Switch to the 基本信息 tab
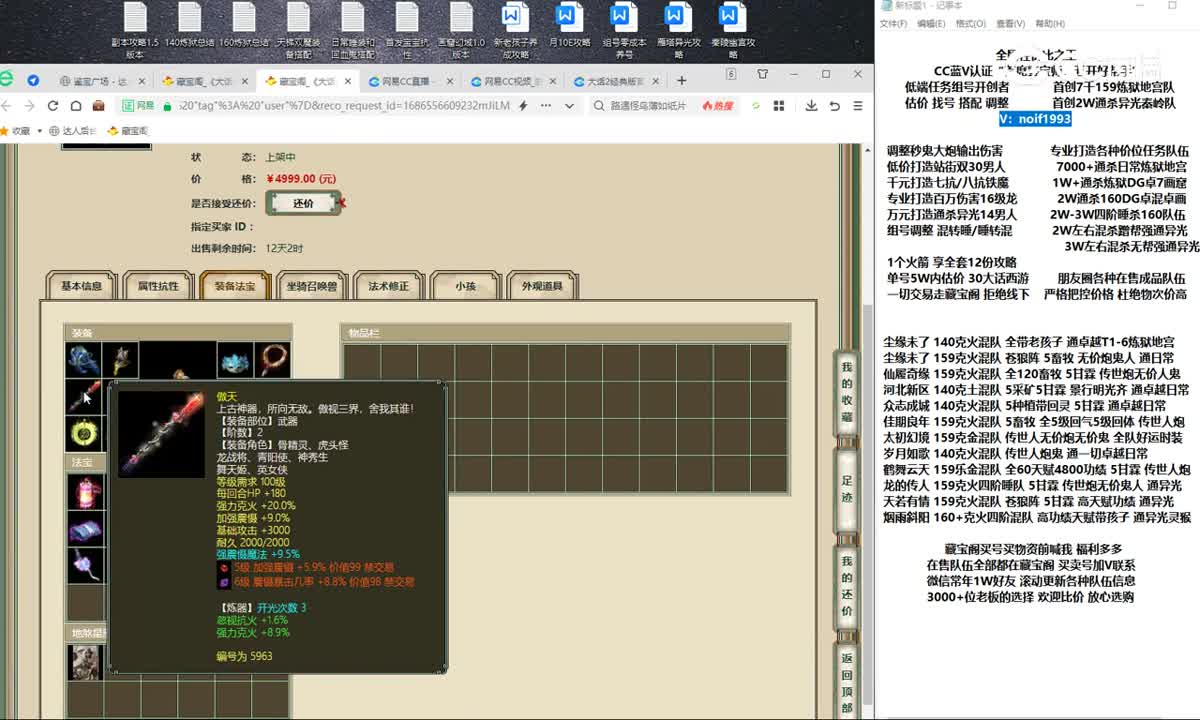This screenshot has height=720, width=1200. pos(82,286)
